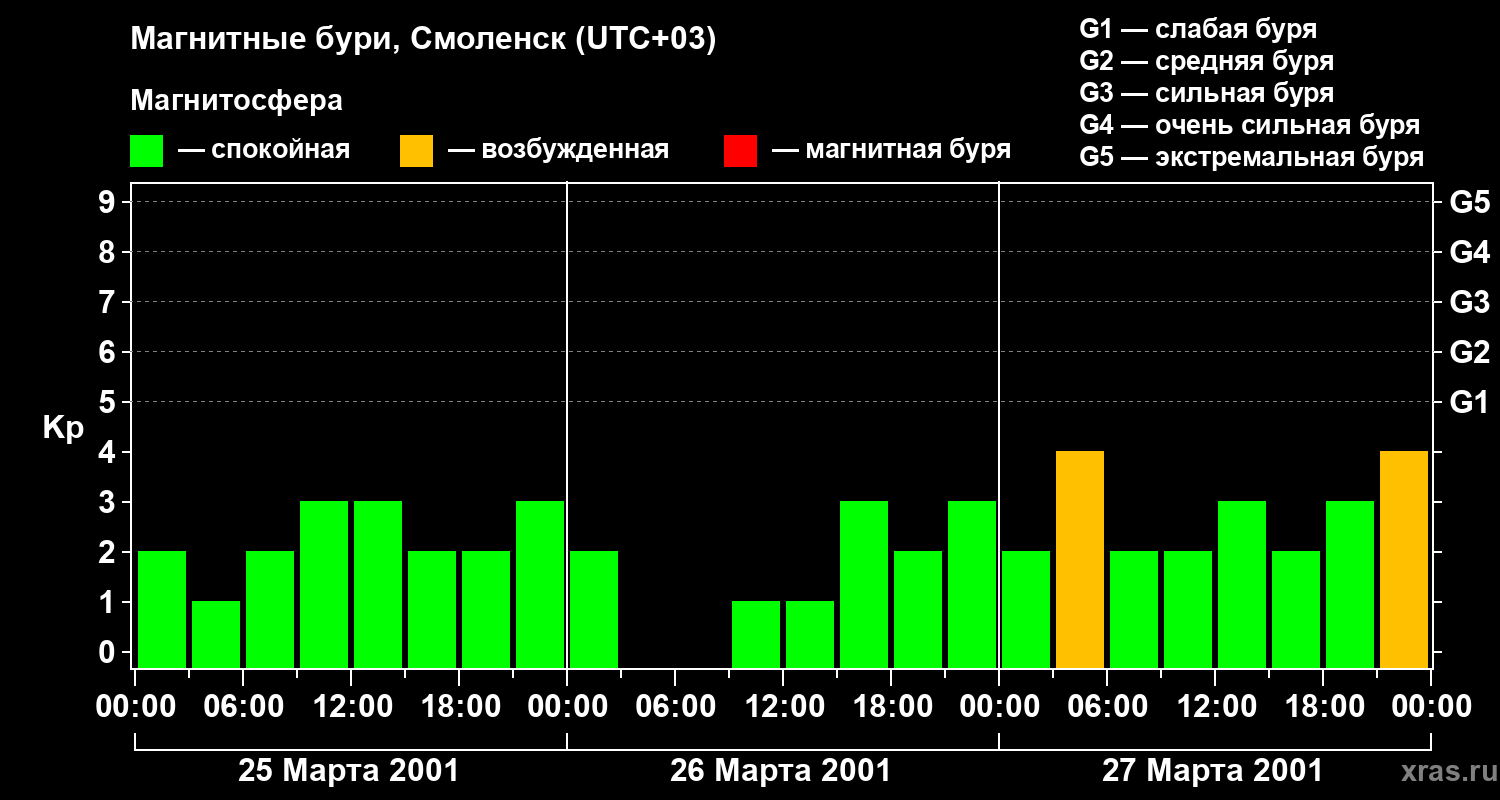Click the last 25 Марта bar, 21:00–00:00

(540, 584)
